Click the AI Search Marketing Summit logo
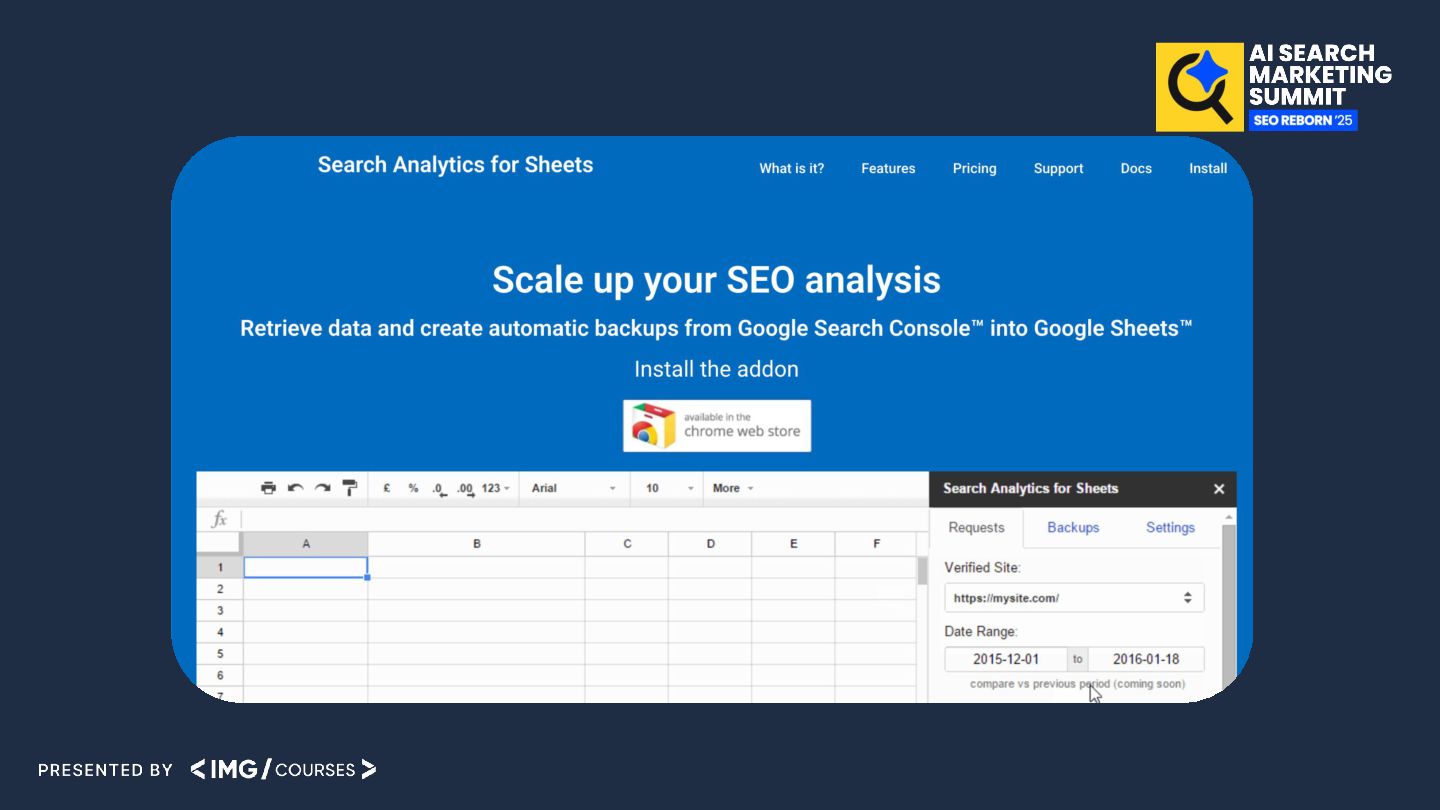 tap(1274, 87)
